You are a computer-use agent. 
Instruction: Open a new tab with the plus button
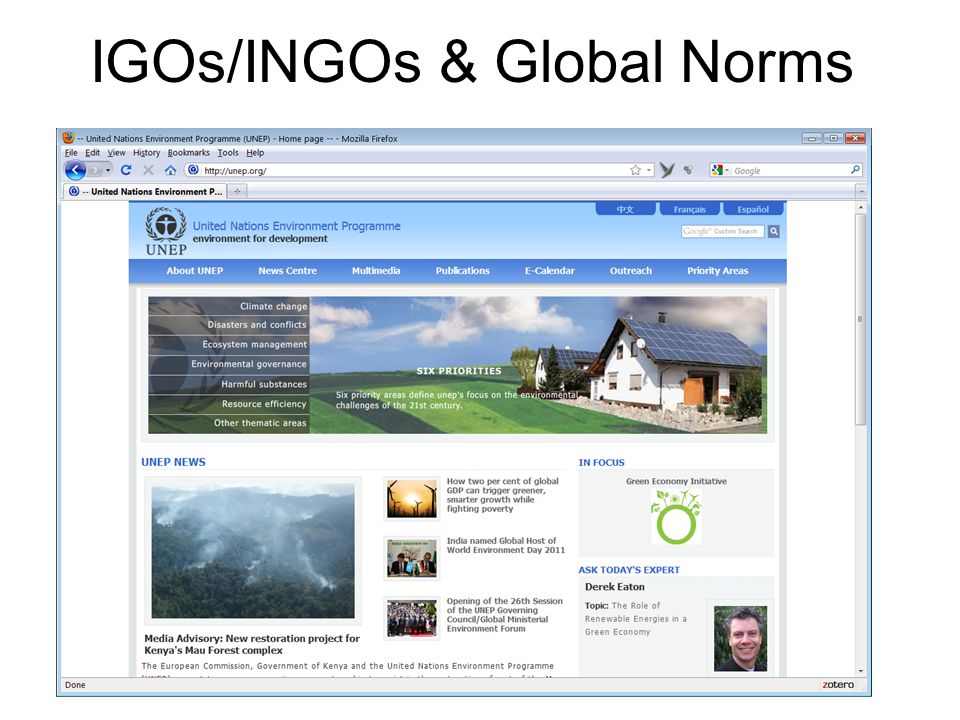point(236,192)
